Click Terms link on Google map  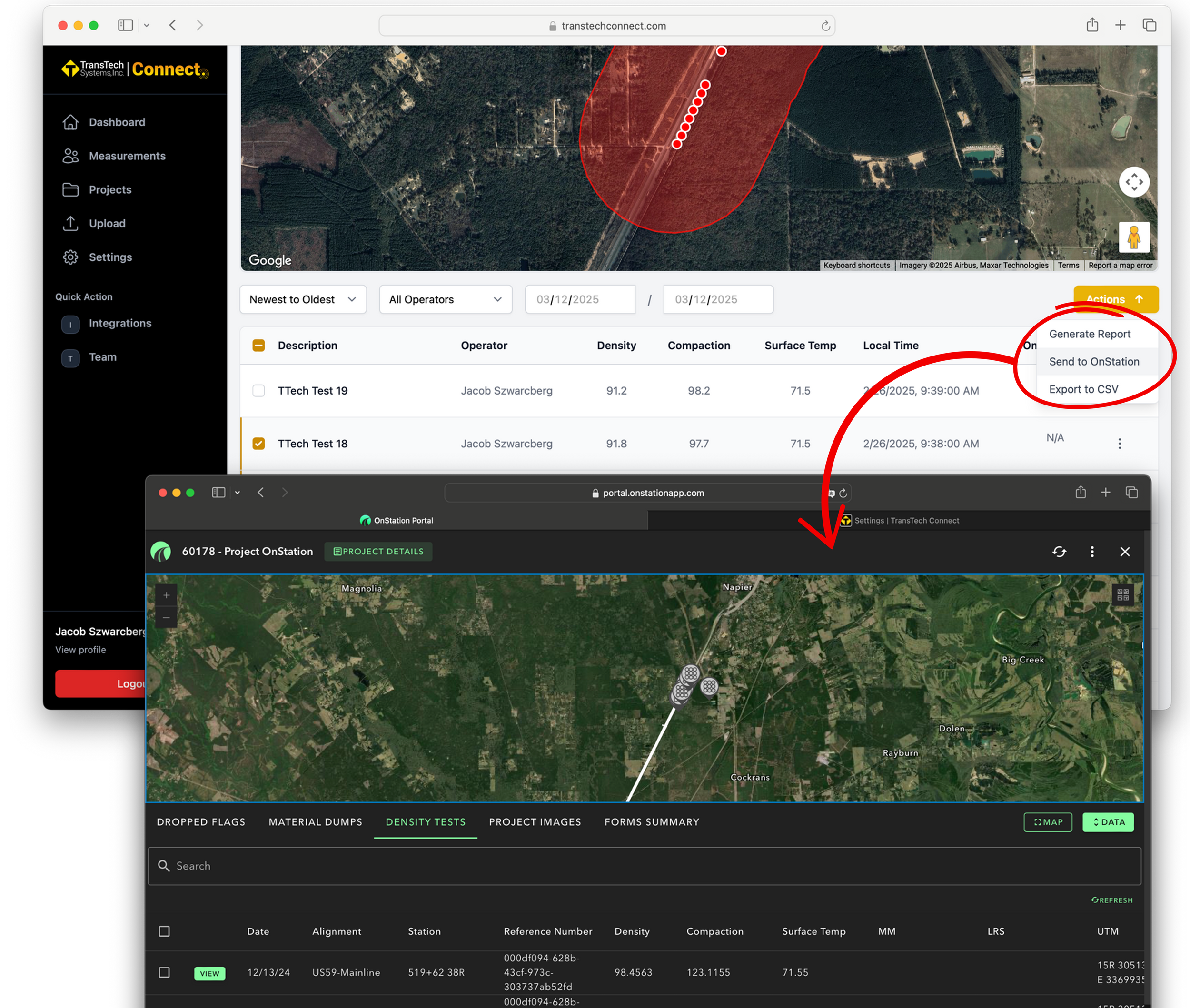click(x=1068, y=265)
